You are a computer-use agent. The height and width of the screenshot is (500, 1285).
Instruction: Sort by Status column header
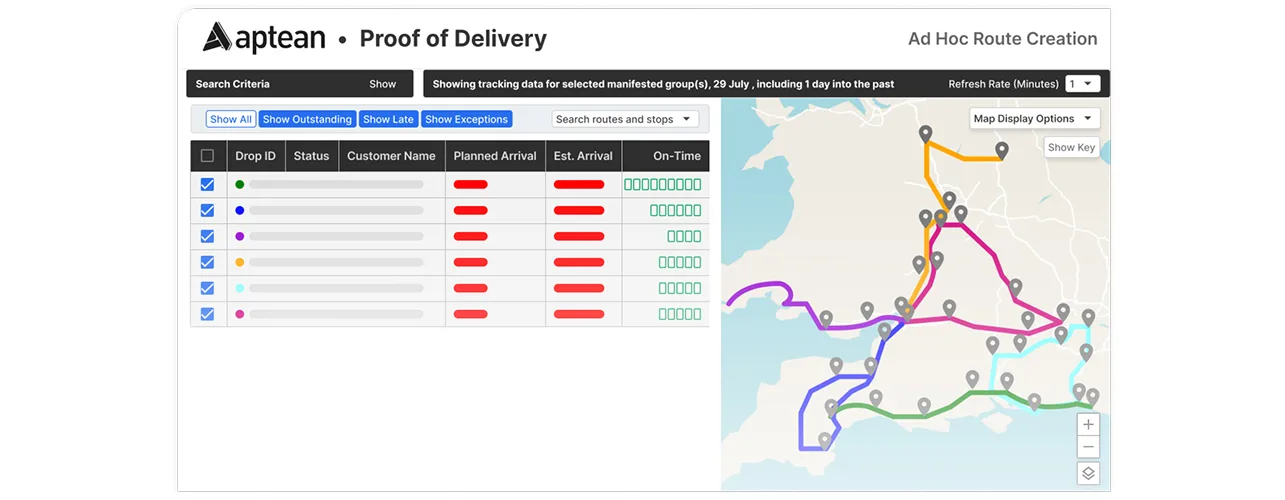pos(312,156)
